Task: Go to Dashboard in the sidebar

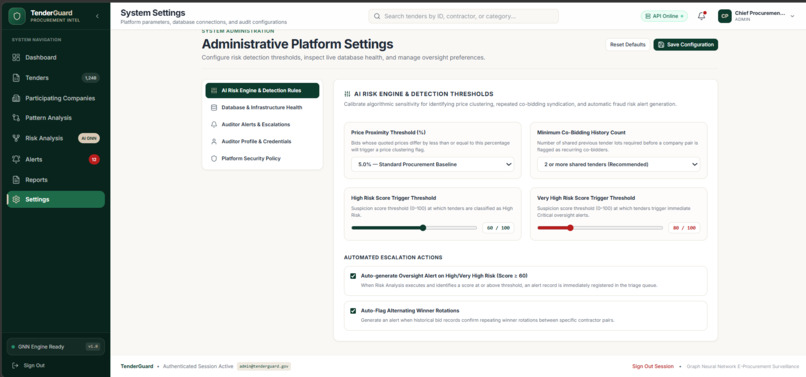Action: click(x=56, y=58)
